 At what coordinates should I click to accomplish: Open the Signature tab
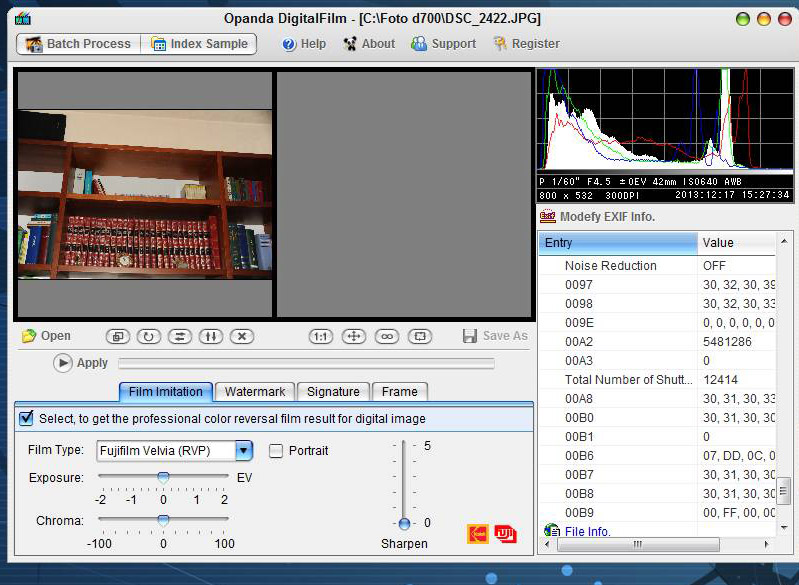tap(333, 392)
